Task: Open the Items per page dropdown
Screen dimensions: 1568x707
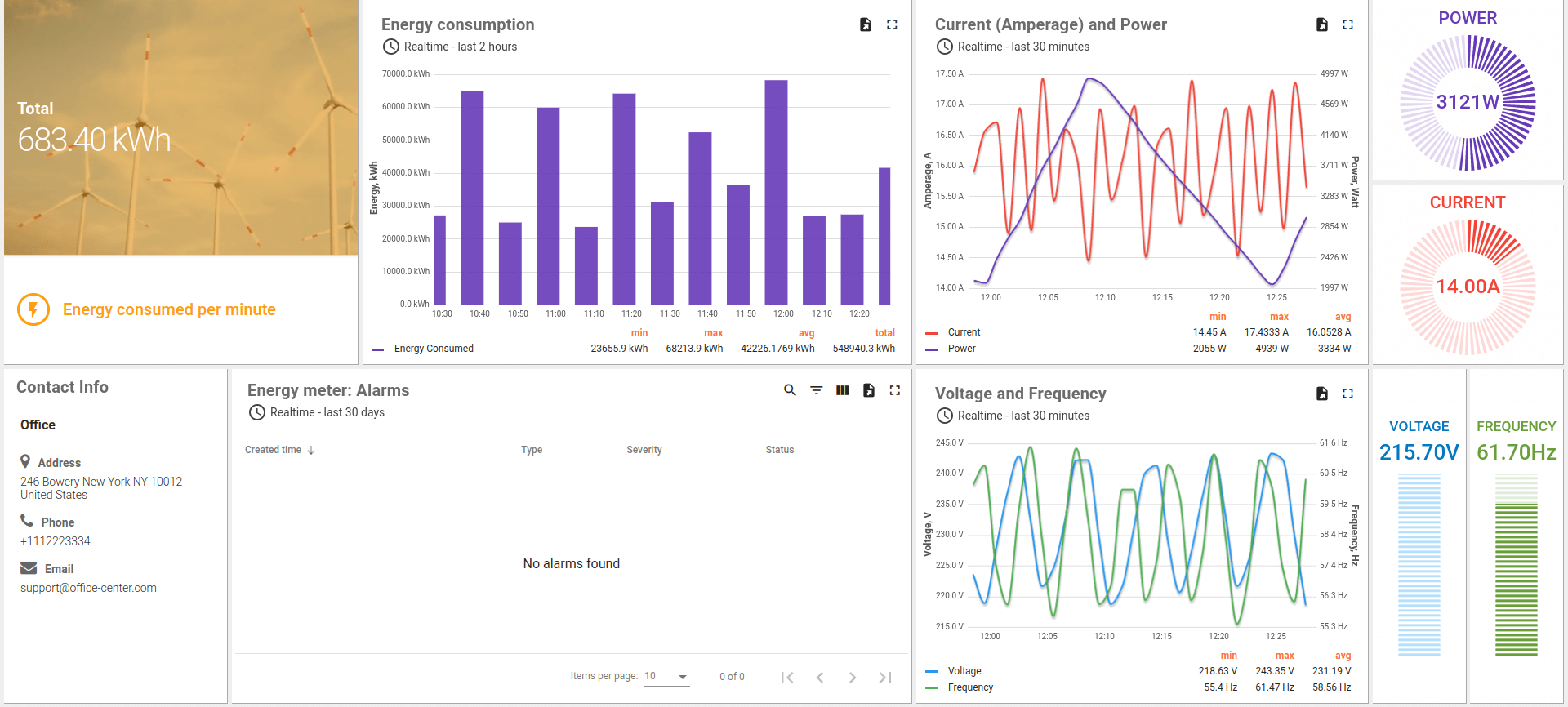Action: tap(666, 677)
